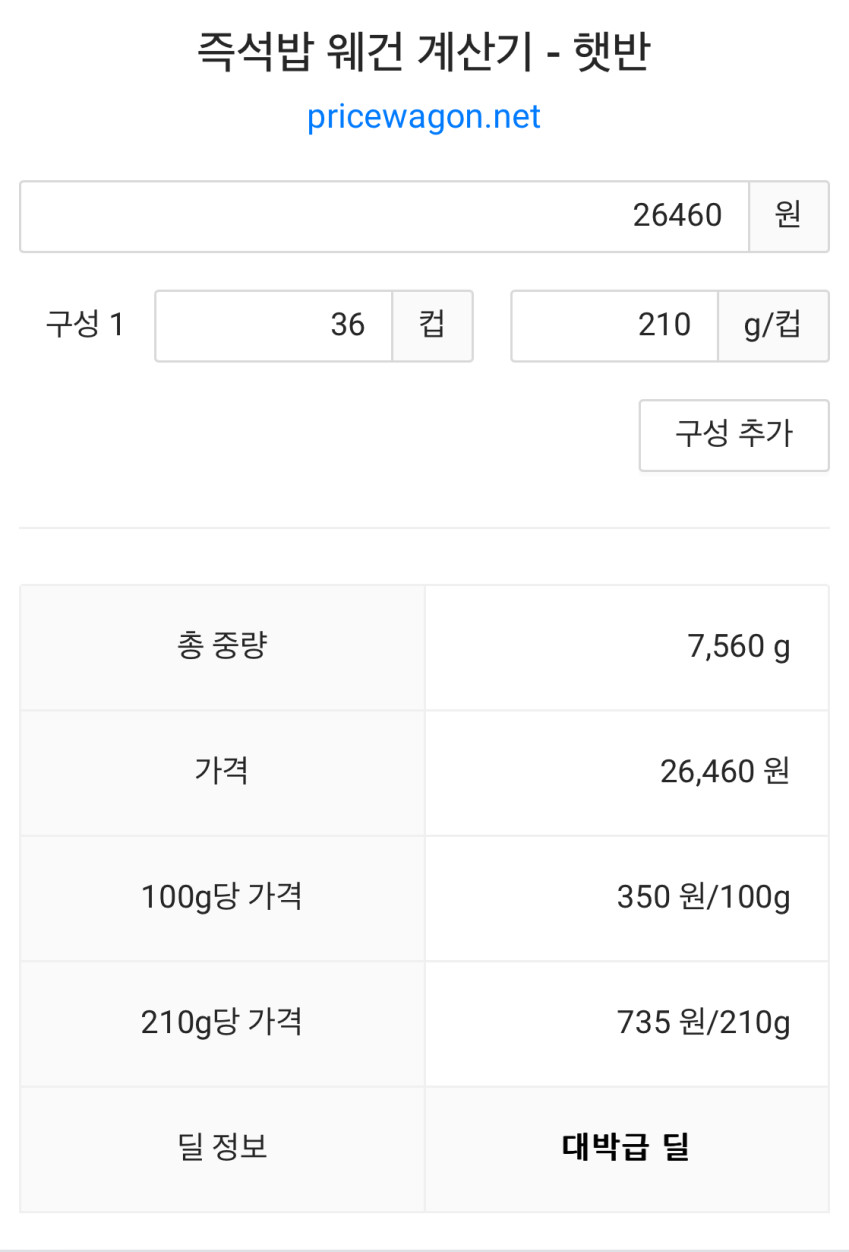
Task: Click the 대박급 딜 result text
Action: [626, 1148]
